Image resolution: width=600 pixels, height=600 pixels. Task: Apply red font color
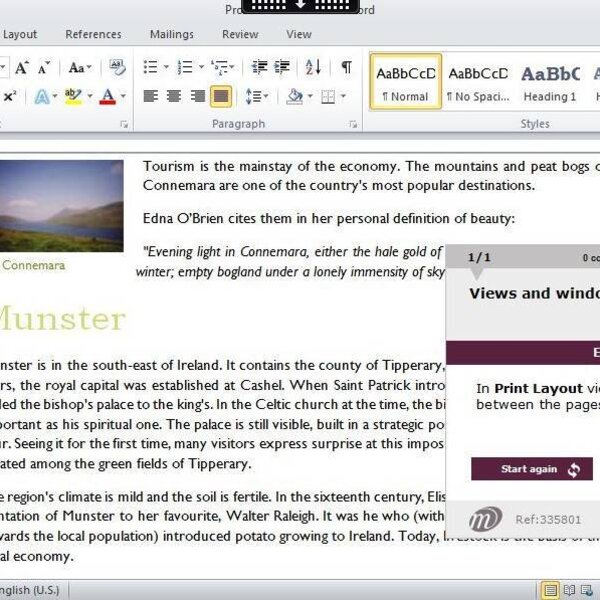(108, 96)
